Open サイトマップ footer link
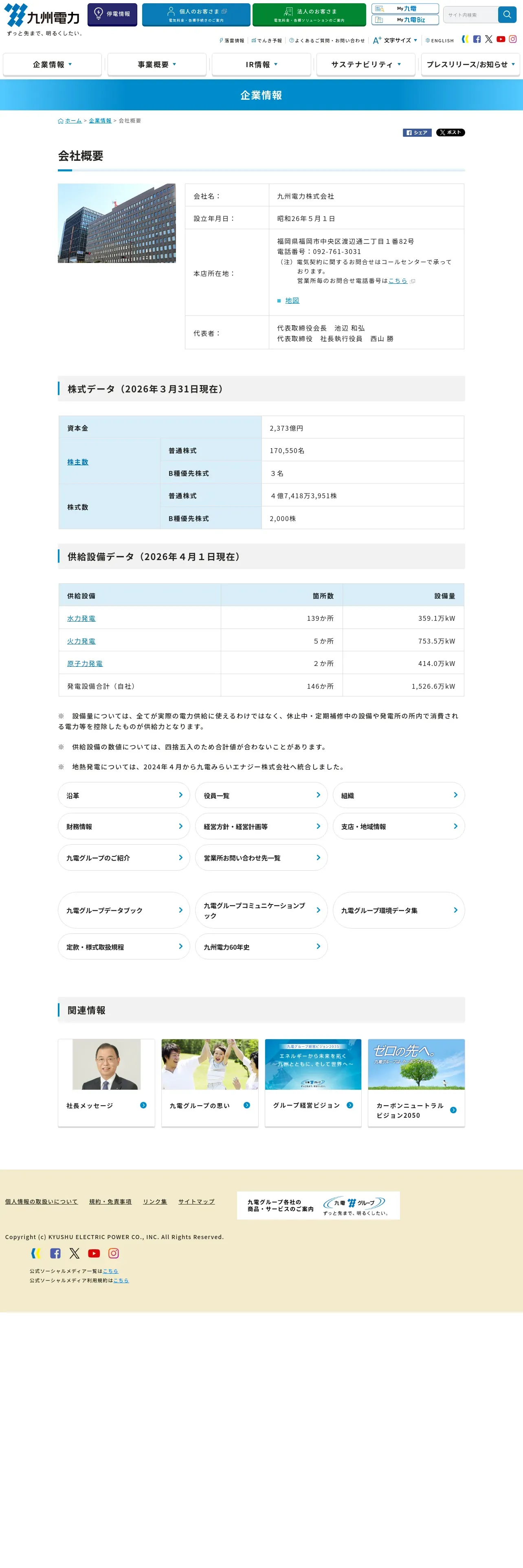Viewport: 523px width, 1568px height. (197, 1202)
